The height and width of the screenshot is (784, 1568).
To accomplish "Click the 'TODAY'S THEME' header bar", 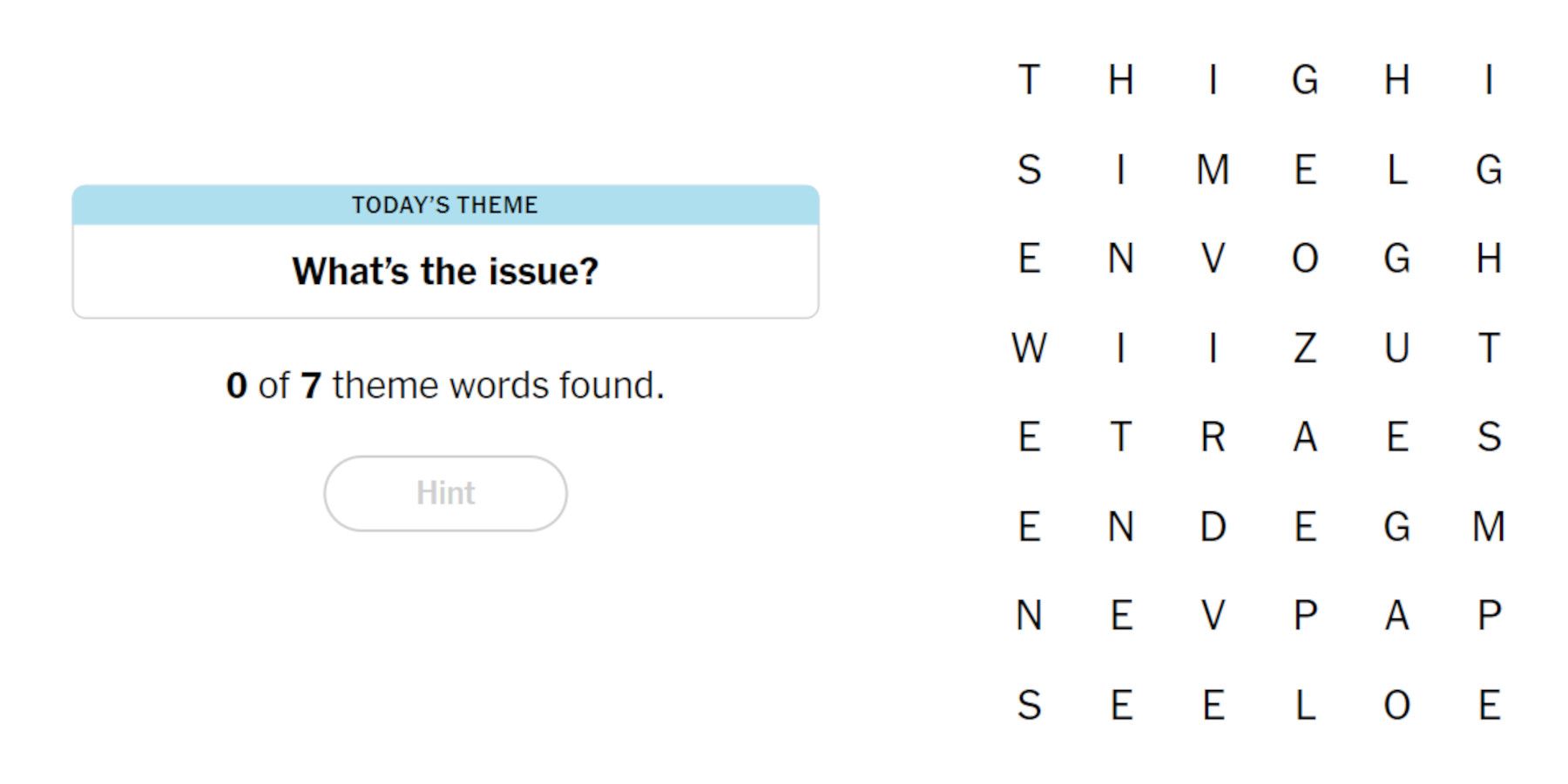I will click(445, 206).
